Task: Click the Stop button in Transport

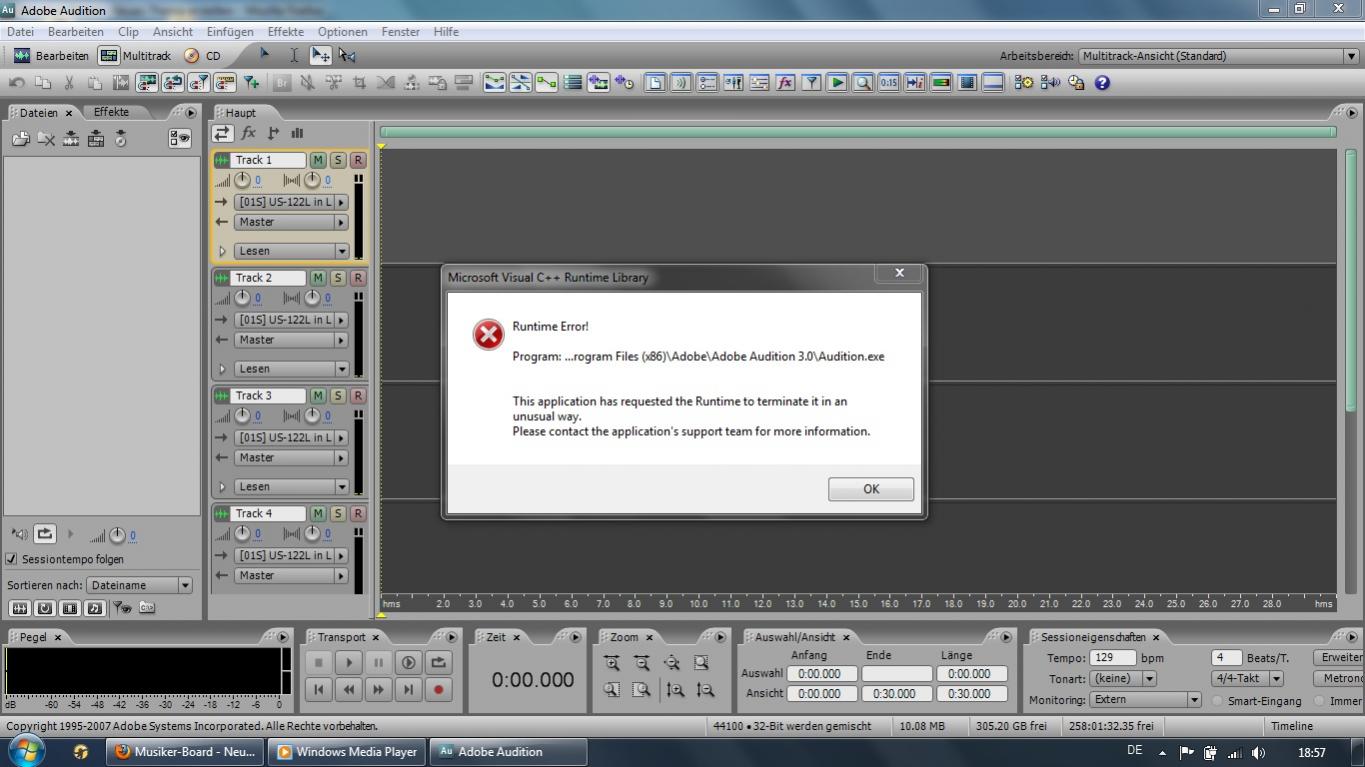Action: click(x=319, y=662)
